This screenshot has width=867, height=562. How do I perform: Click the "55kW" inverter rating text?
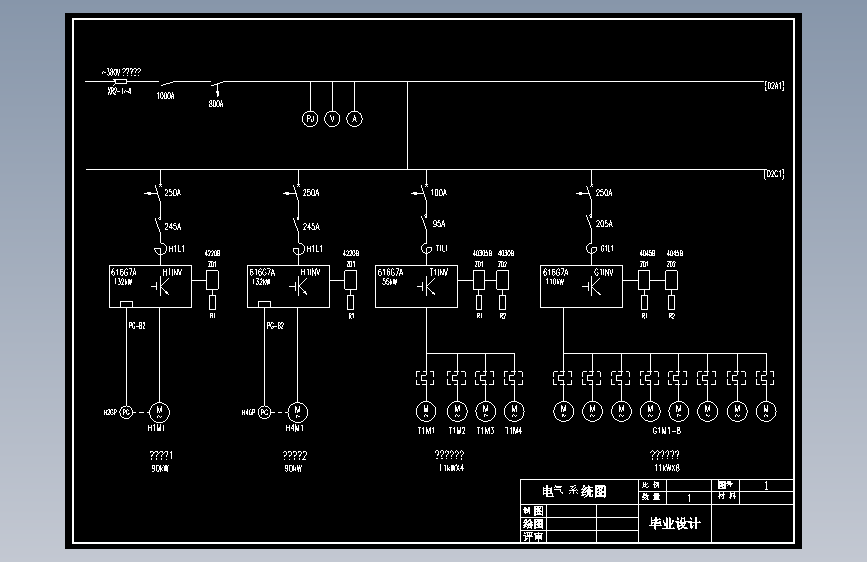pos(389,282)
